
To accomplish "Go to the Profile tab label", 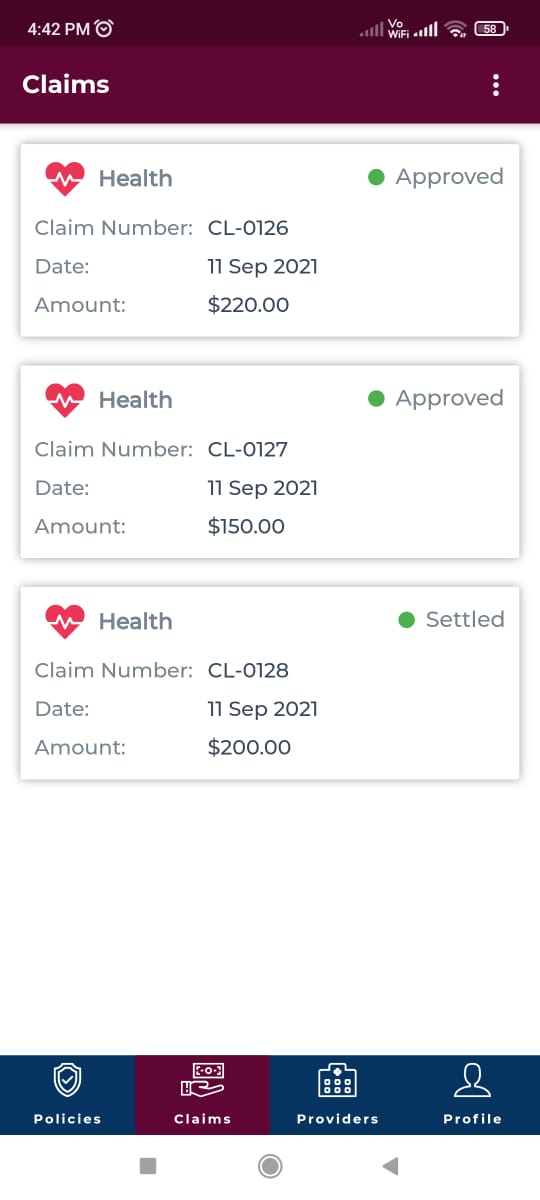I will click(x=472, y=1119).
